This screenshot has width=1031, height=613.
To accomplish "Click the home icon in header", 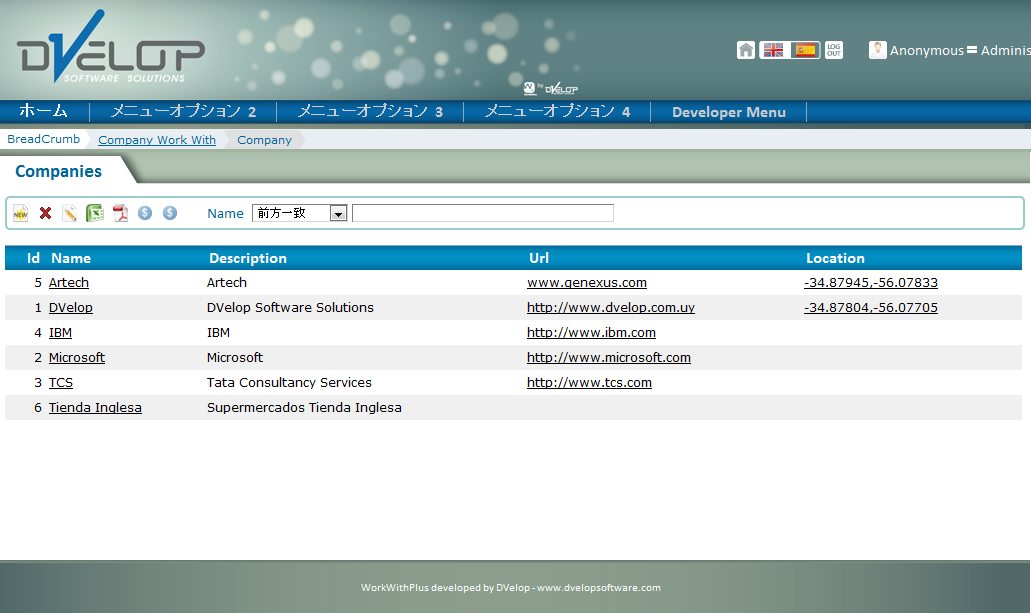I will [746, 50].
